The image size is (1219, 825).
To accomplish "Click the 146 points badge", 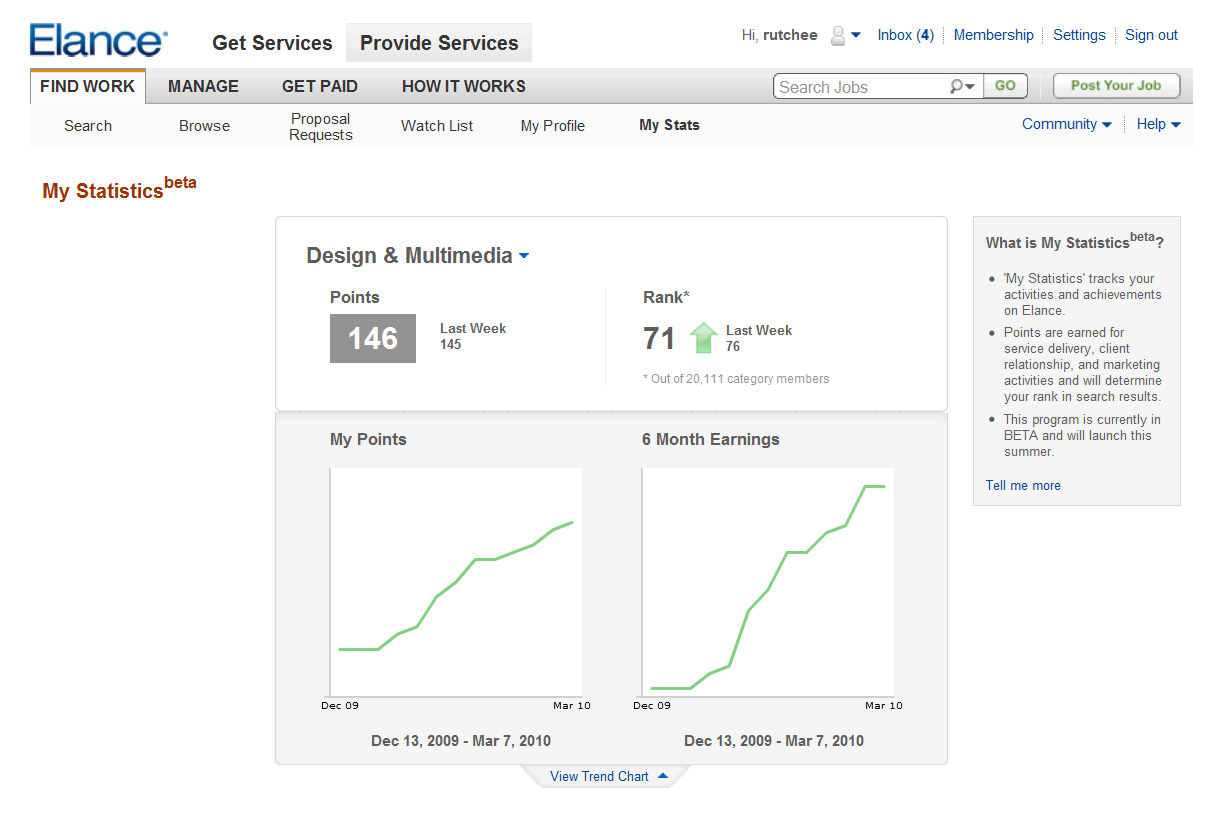I will point(372,338).
